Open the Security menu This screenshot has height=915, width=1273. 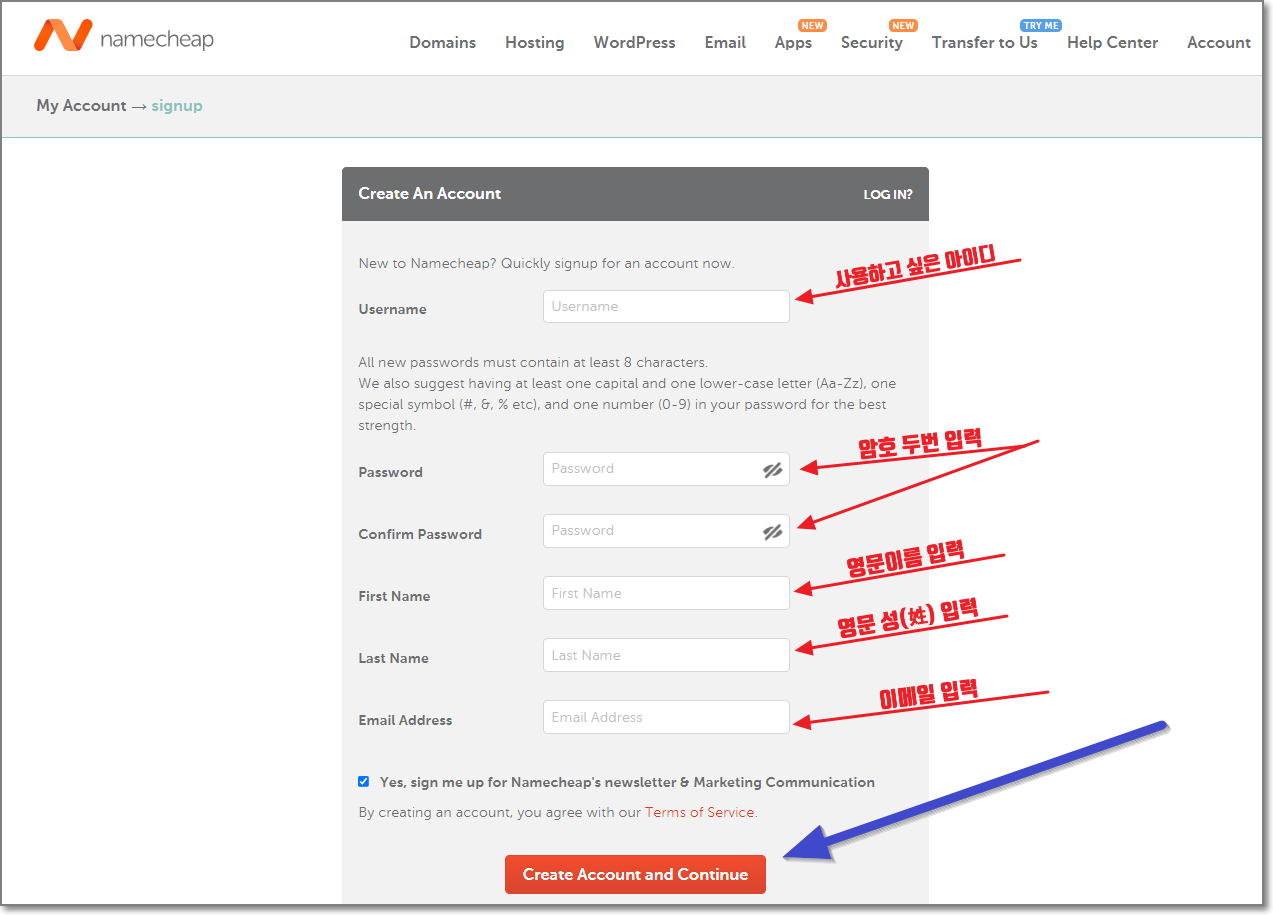pyautogui.click(x=871, y=42)
